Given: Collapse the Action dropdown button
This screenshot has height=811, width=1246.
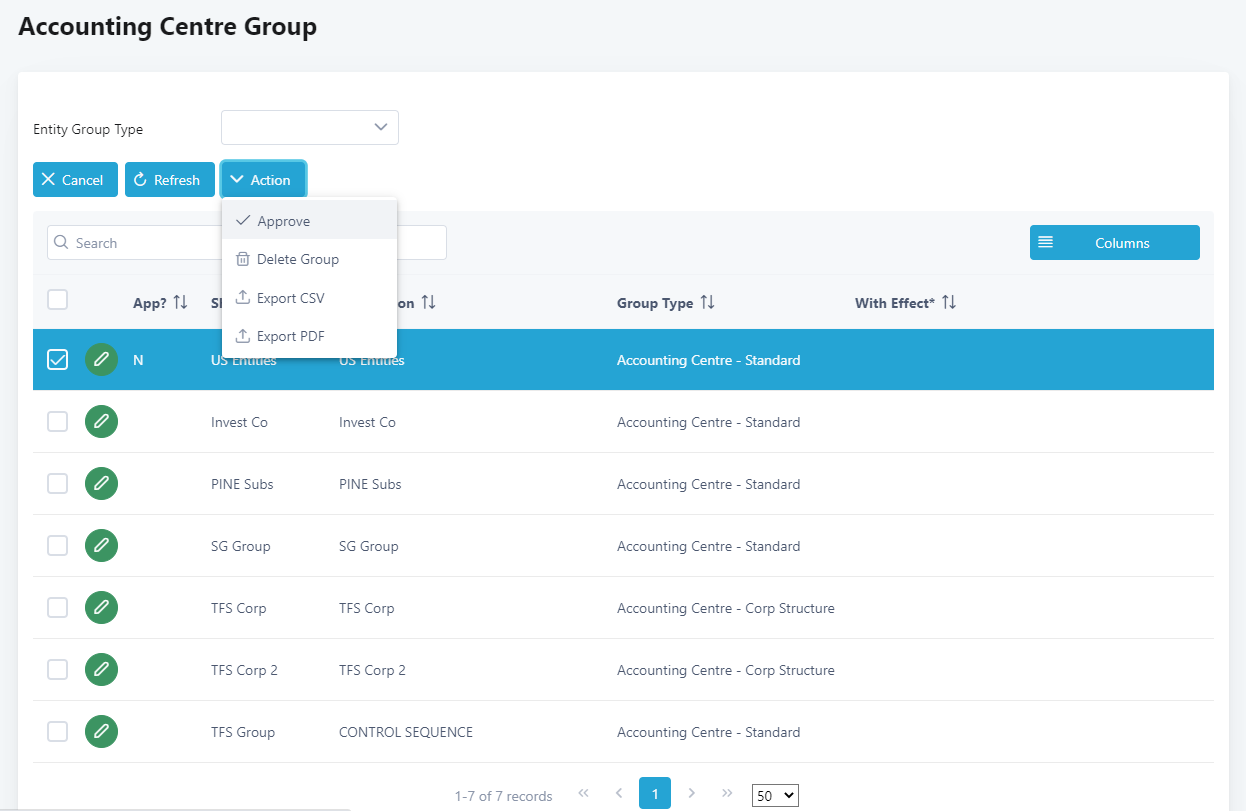Looking at the screenshot, I should click(x=263, y=180).
